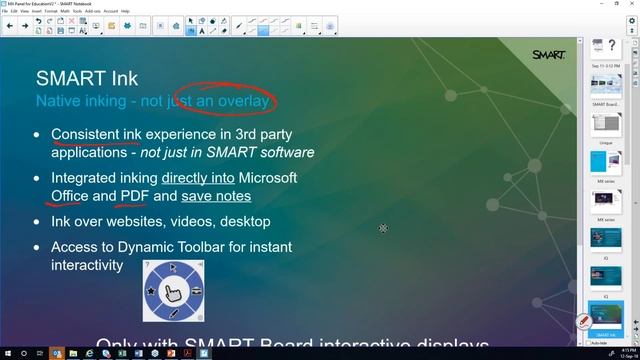Click the floating SMART Ink pen button
The image size is (640, 360).
pyautogui.click(x=584, y=321)
